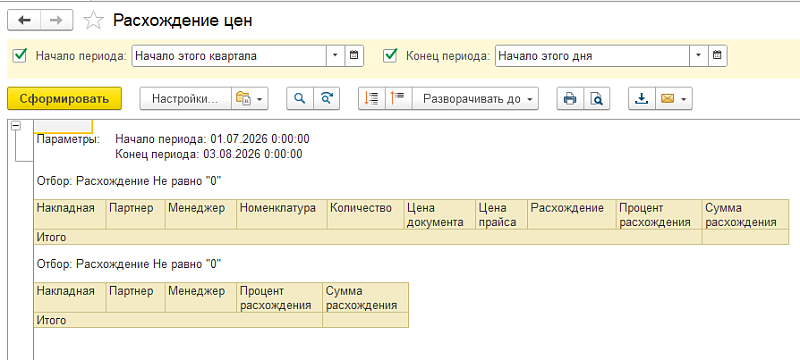
Task: Click the magnifier Find icon in toolbar
Action: (x=299, y=99)
